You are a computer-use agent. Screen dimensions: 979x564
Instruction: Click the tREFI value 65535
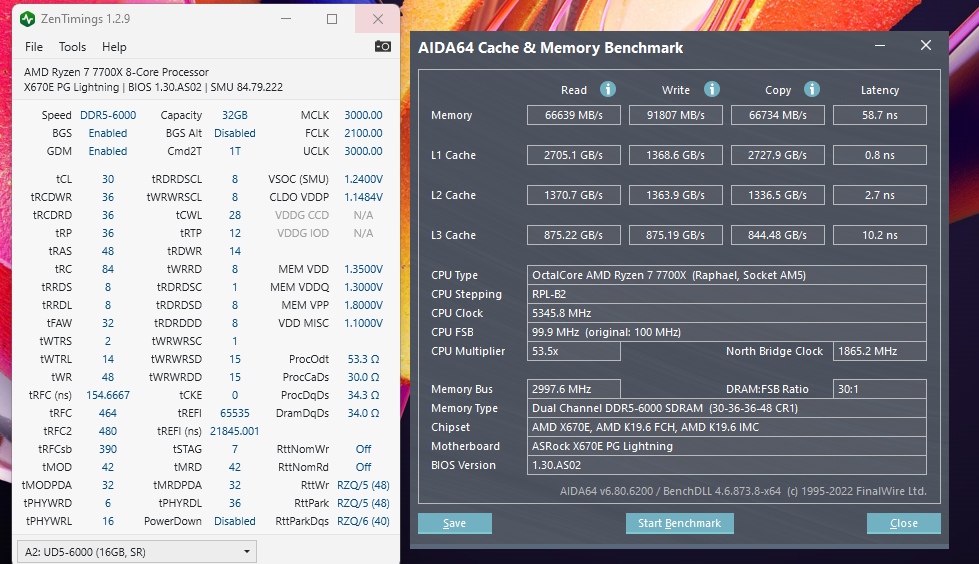point(235,413)
